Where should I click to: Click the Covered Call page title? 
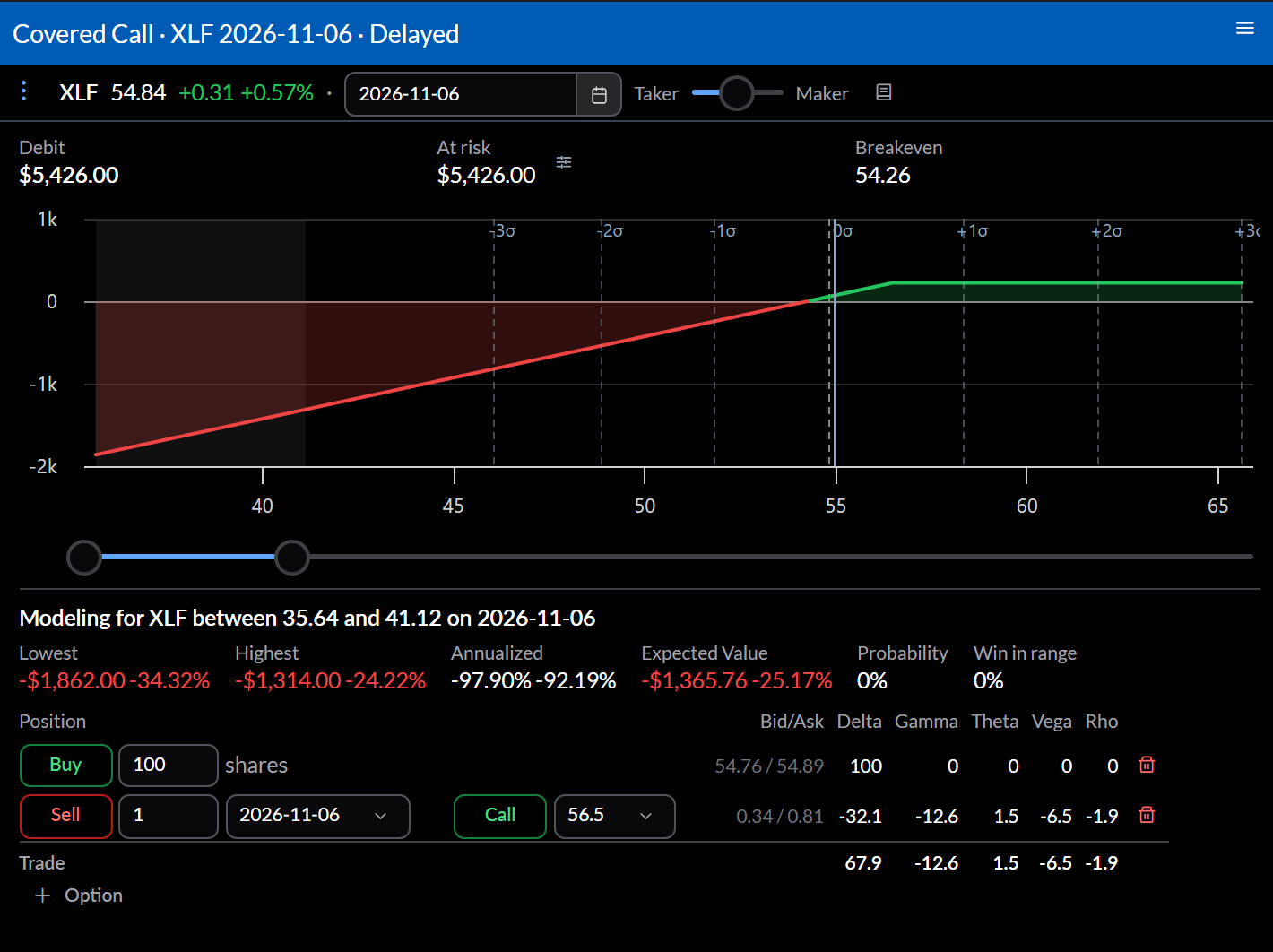[83, 34]
